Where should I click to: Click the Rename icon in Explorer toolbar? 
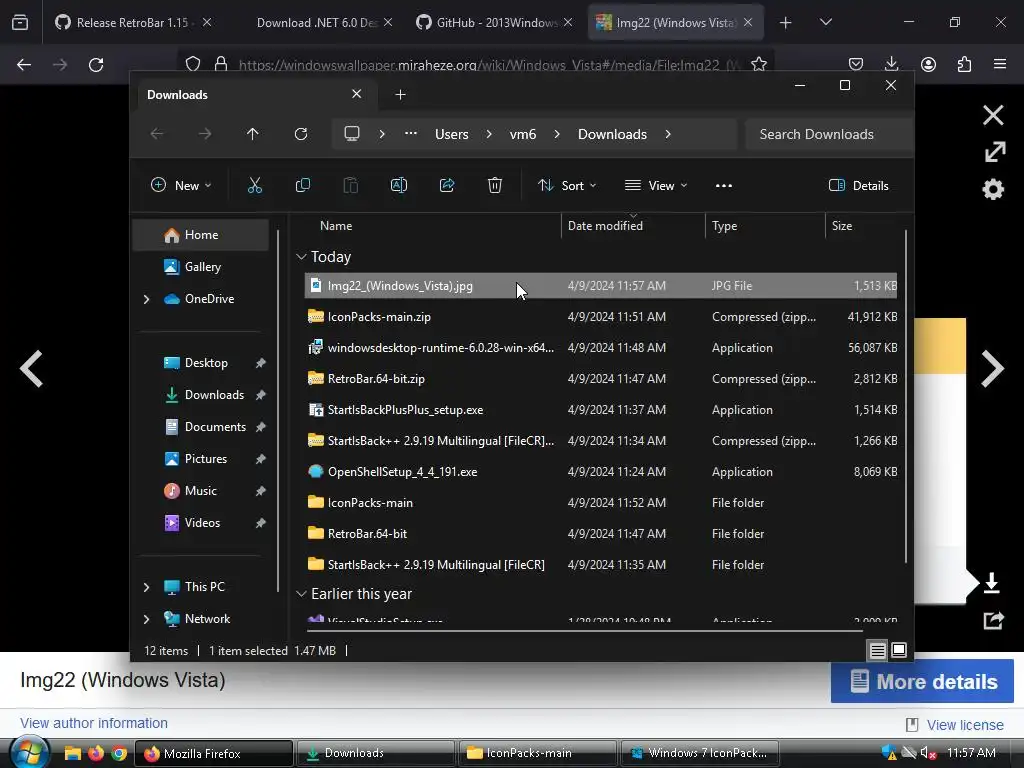coord(398,185)
